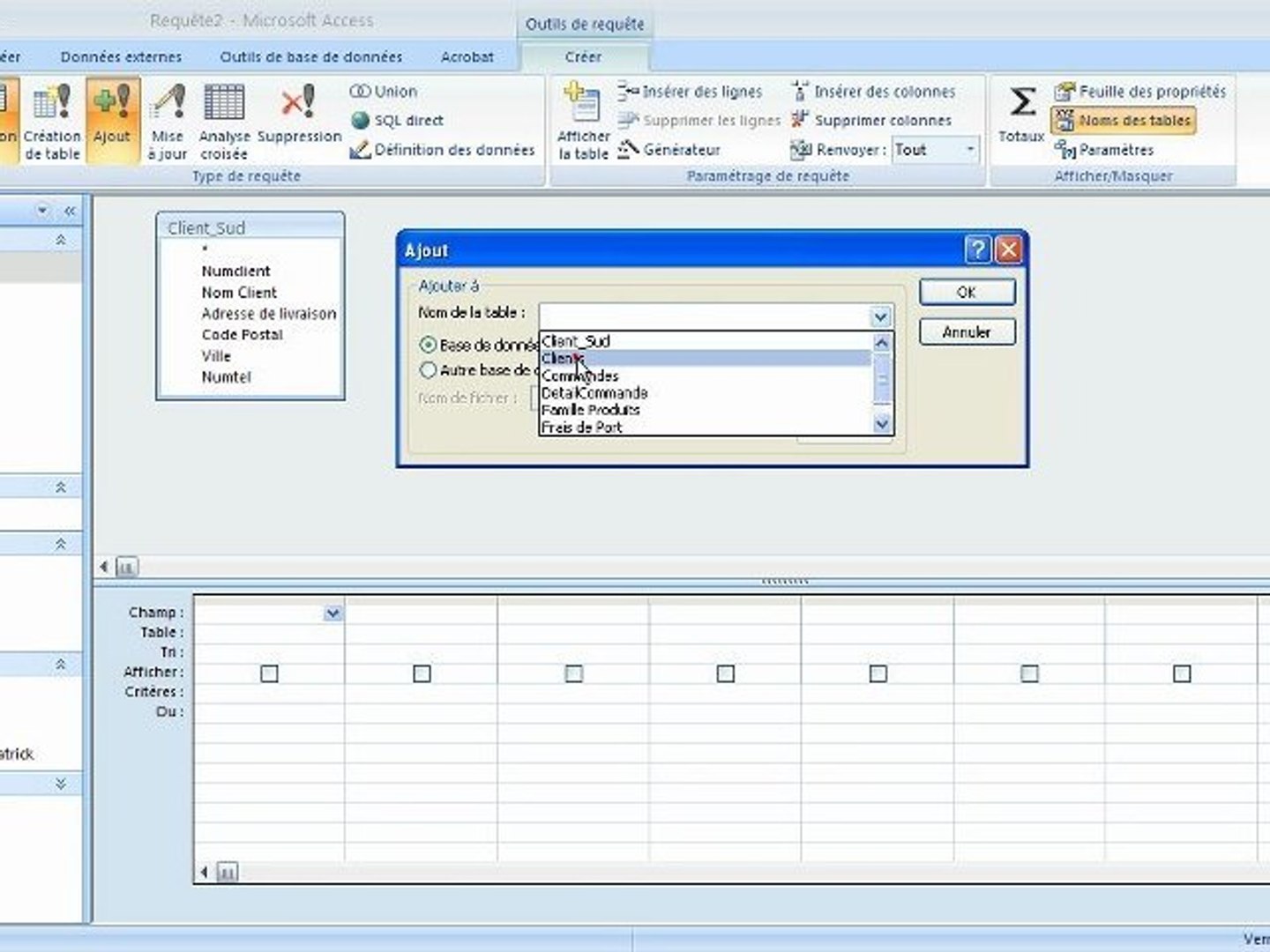The image size is (1270, 952).
Task: Click the Nom de la table input field
Action: [705, 316]
